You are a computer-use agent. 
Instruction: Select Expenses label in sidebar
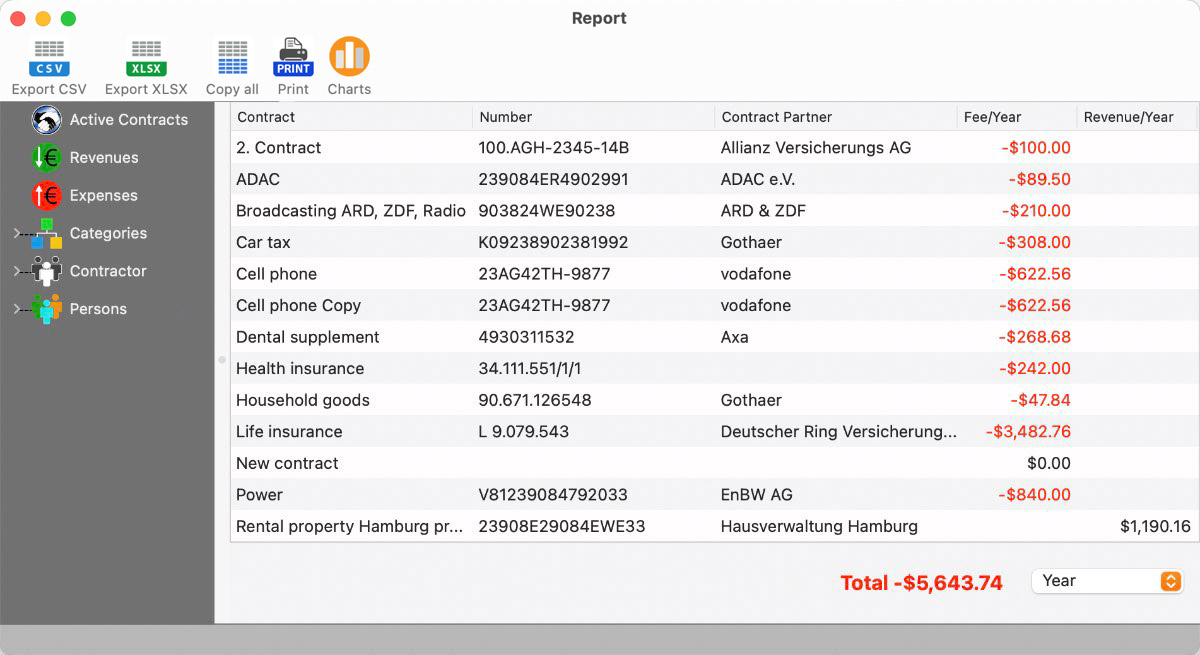[x=104, y=196]
